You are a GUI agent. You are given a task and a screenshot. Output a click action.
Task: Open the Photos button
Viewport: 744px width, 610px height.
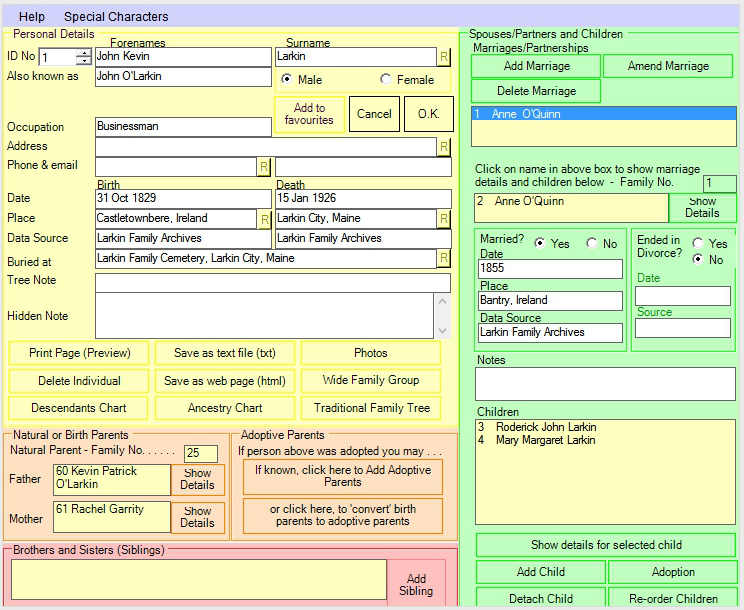(x=371, y=353)
